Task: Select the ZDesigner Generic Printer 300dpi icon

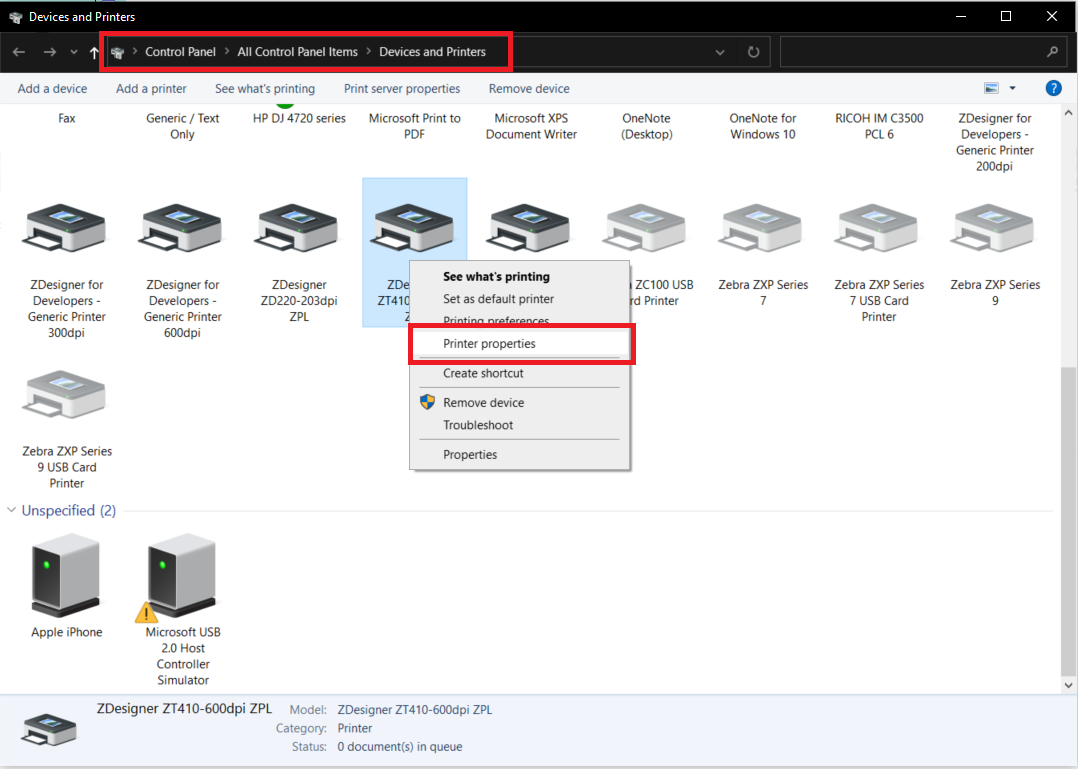Action: [x=66, y=230]
